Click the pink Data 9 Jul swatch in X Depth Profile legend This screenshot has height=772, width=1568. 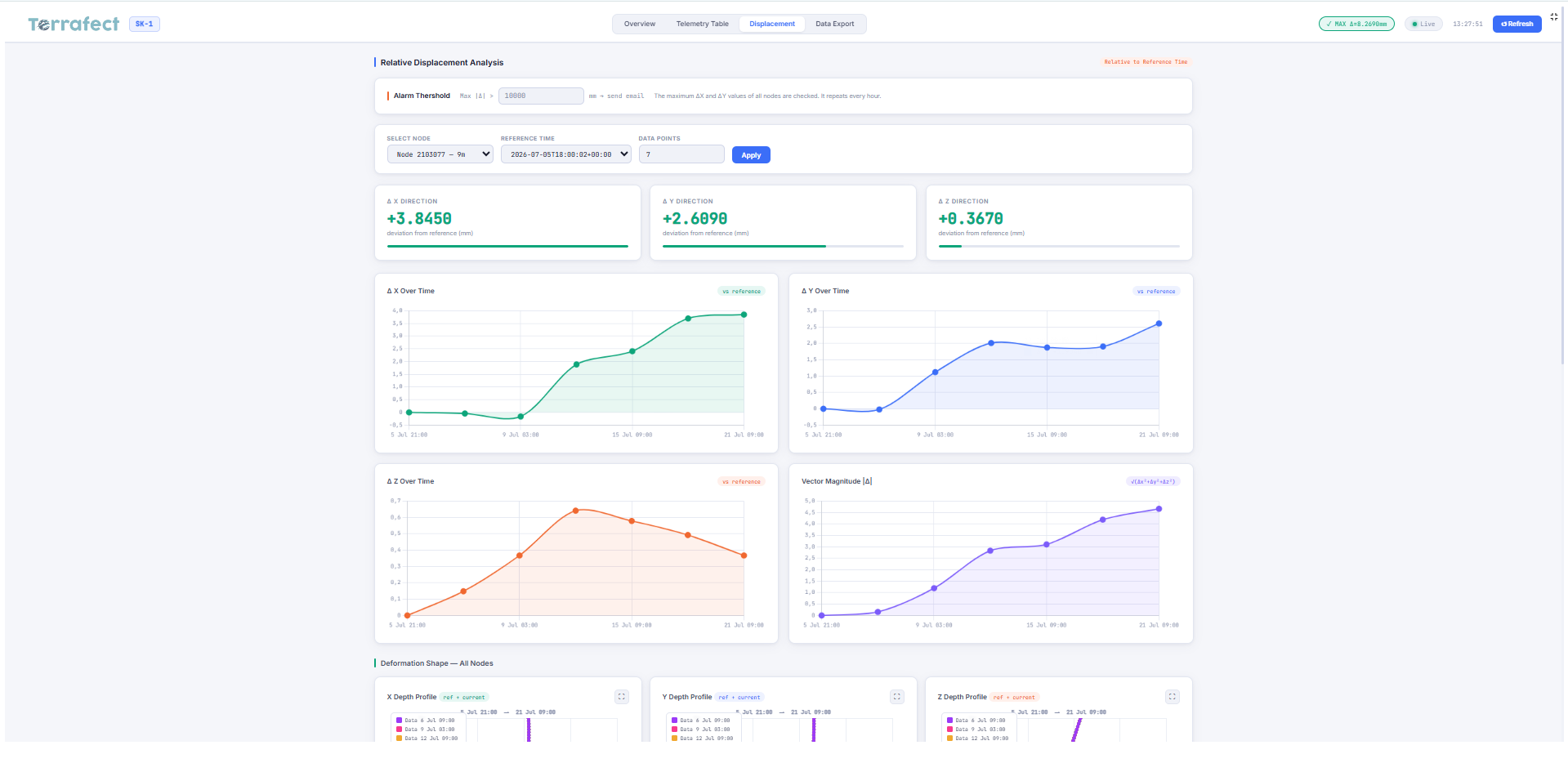(399, 730)
